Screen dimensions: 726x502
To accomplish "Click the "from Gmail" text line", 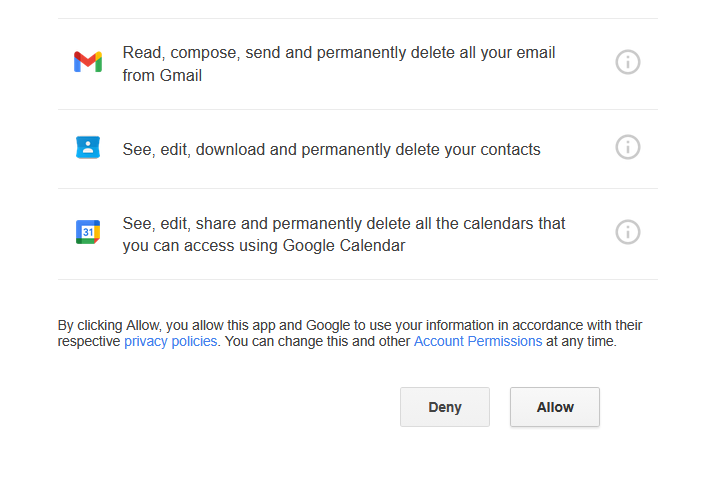I will 162,75.
